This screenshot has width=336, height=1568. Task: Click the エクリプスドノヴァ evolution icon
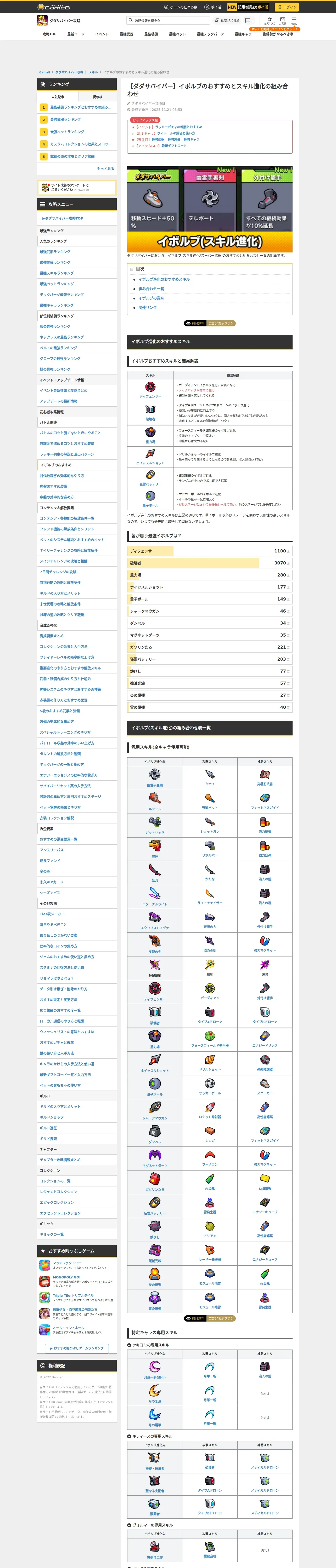click(x=154, y=917)
